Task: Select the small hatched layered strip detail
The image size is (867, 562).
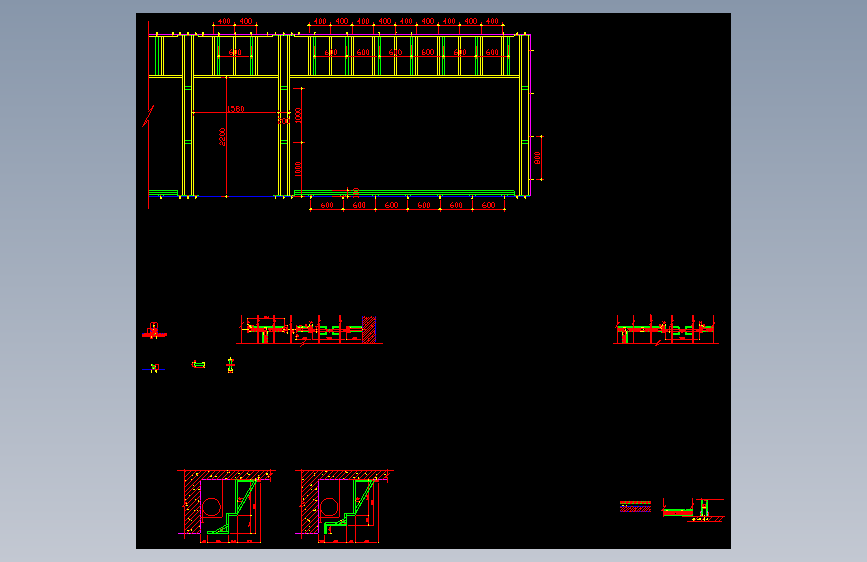Action: (x=635, y=507)
